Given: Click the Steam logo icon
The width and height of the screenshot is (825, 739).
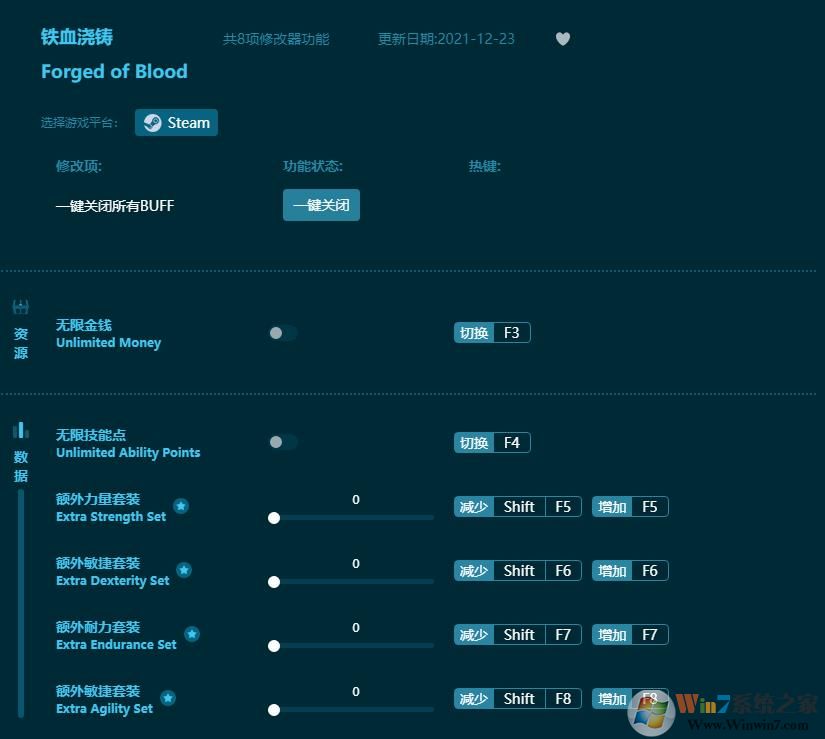Looking at the screenshot, I should tap(153, 123).
